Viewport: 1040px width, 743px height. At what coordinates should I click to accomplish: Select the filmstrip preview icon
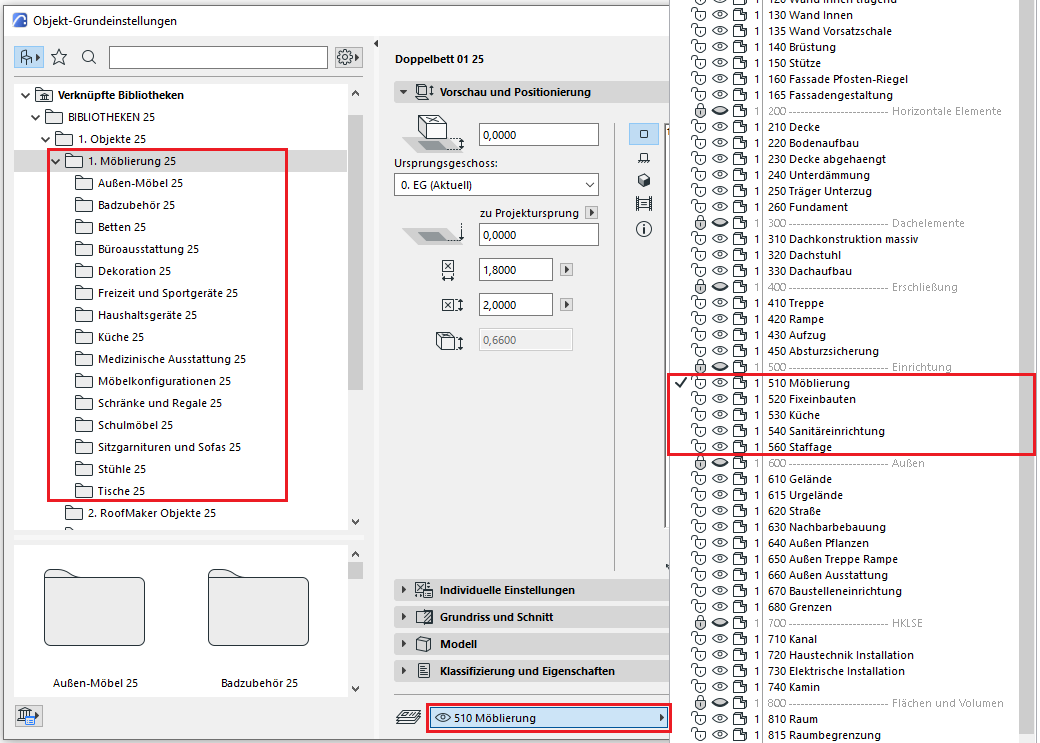pos(644,204)
